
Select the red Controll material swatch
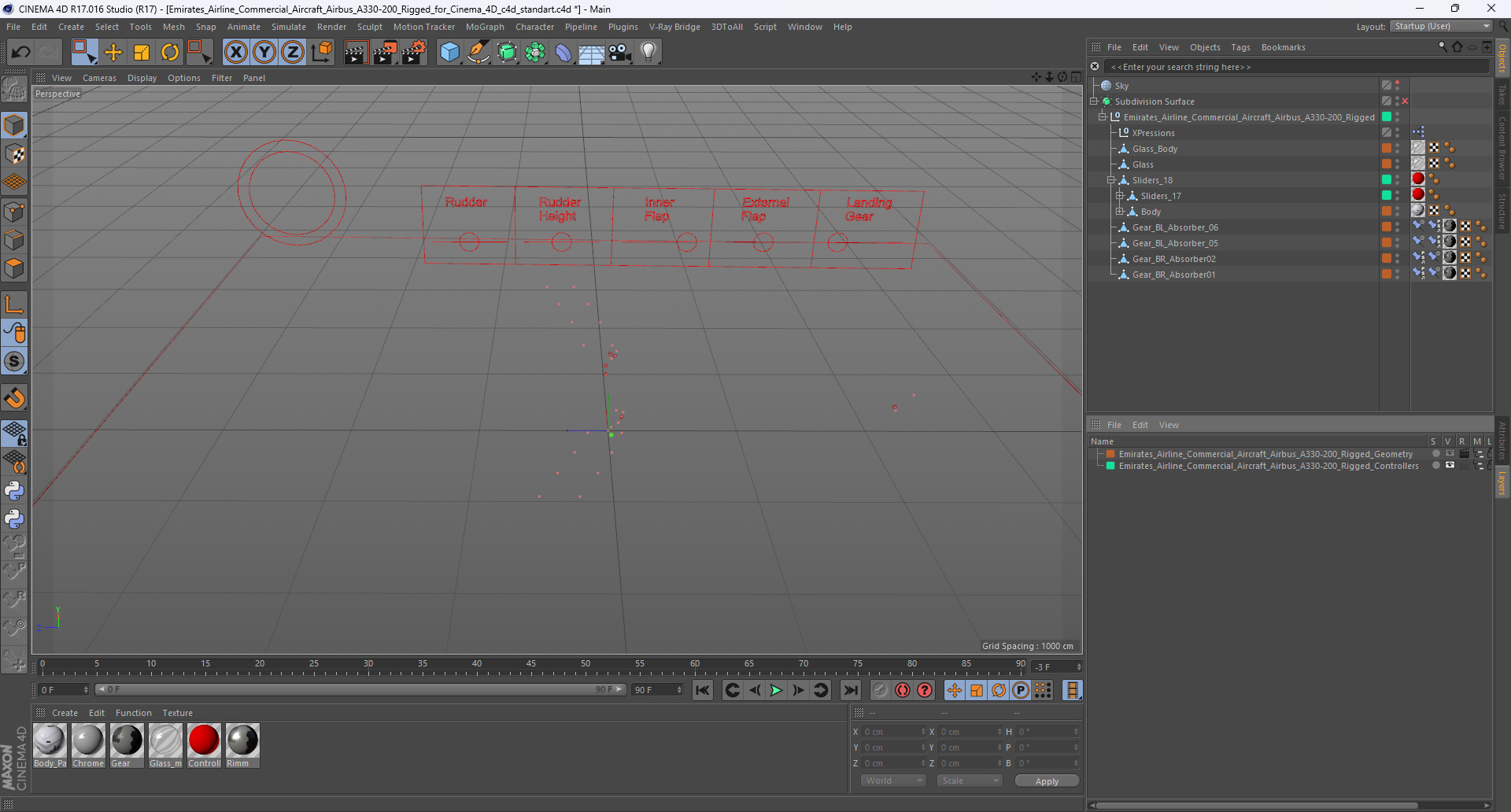(x=204, y=745)
